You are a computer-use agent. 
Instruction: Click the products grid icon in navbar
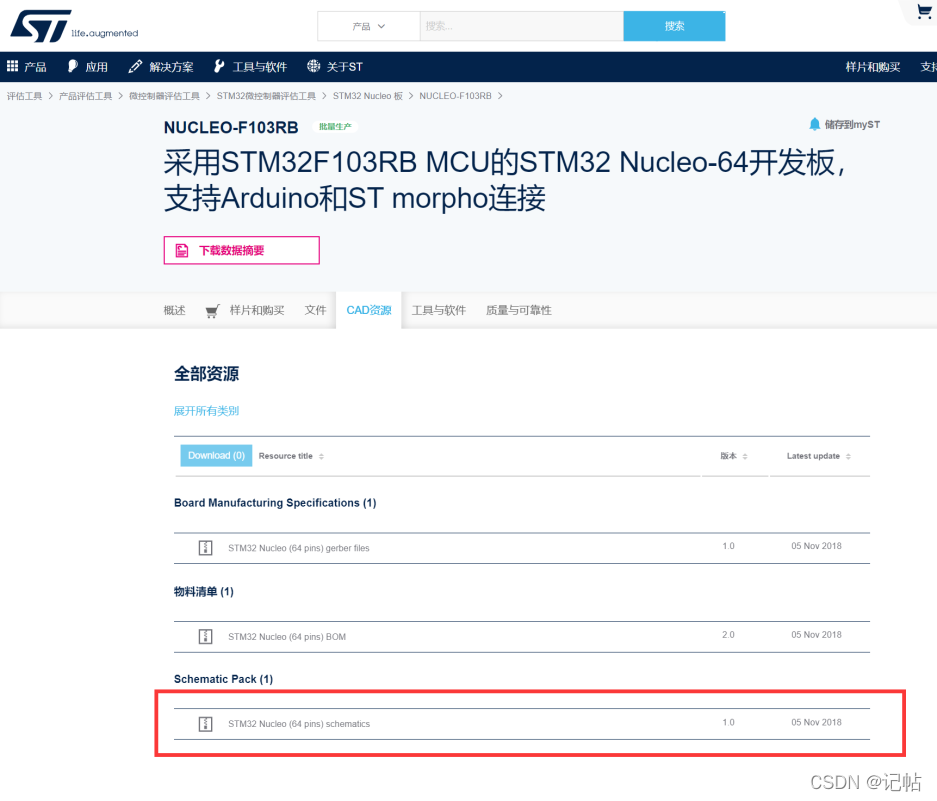(x=12, y=66)
